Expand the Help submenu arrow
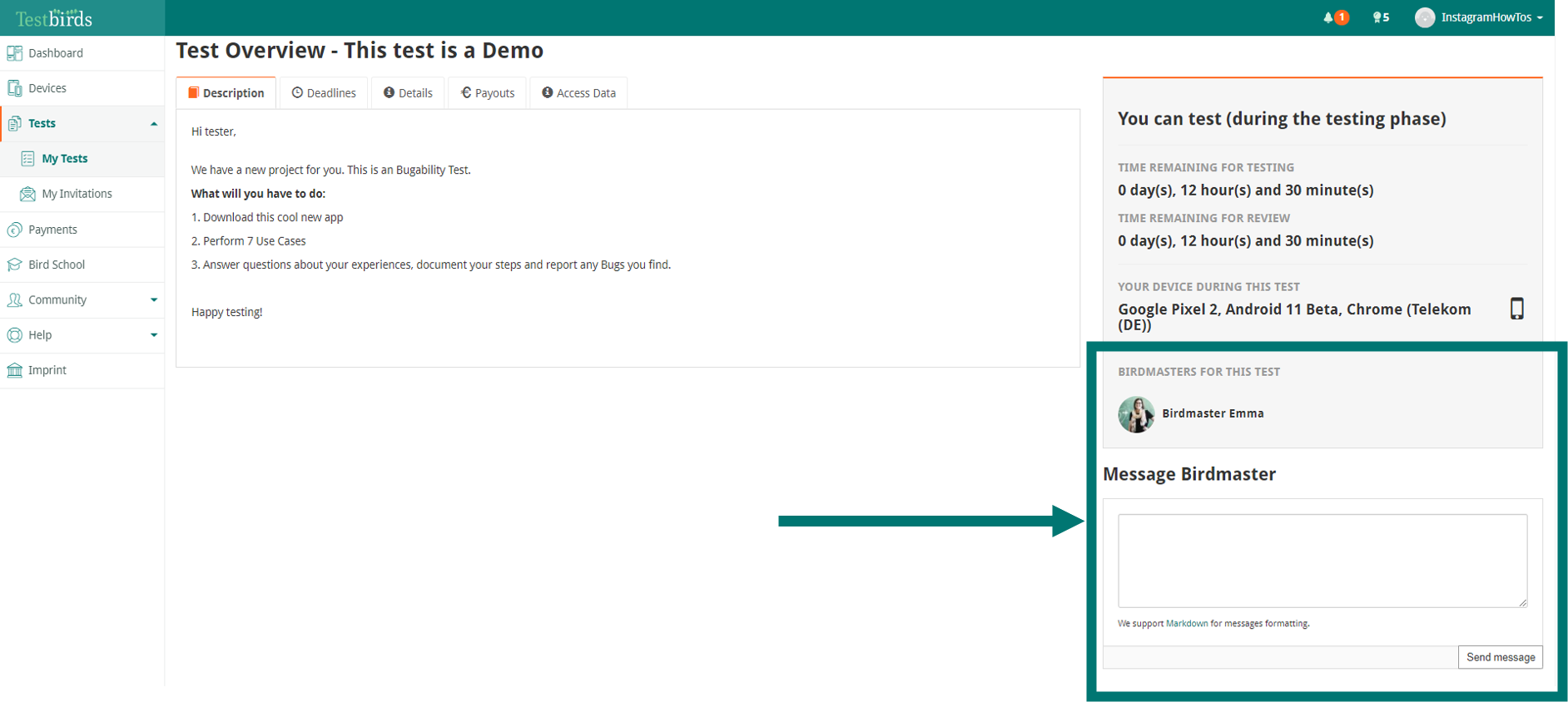Viewport: 1568px width, 702px height. (154, 335)
